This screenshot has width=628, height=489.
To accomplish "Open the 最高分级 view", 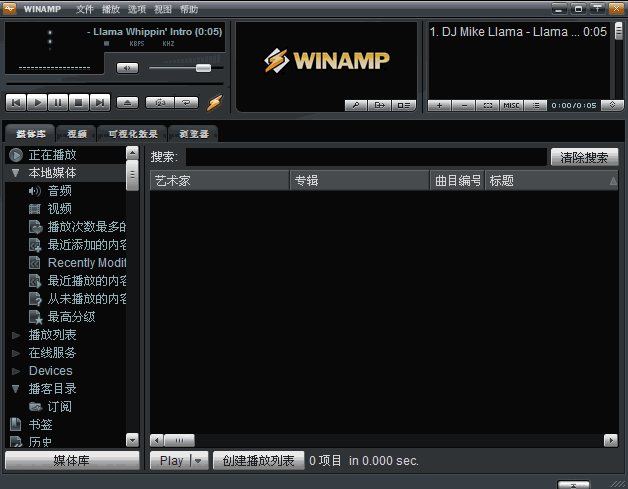I will click(71, 317).
